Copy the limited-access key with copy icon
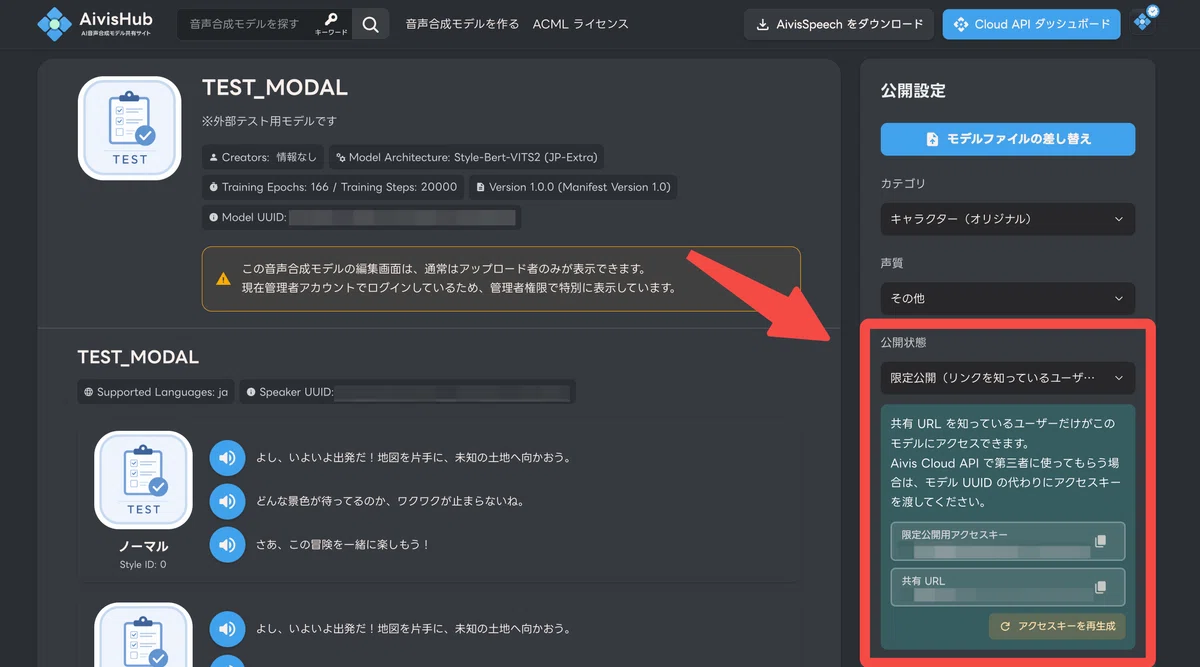 1101,541
